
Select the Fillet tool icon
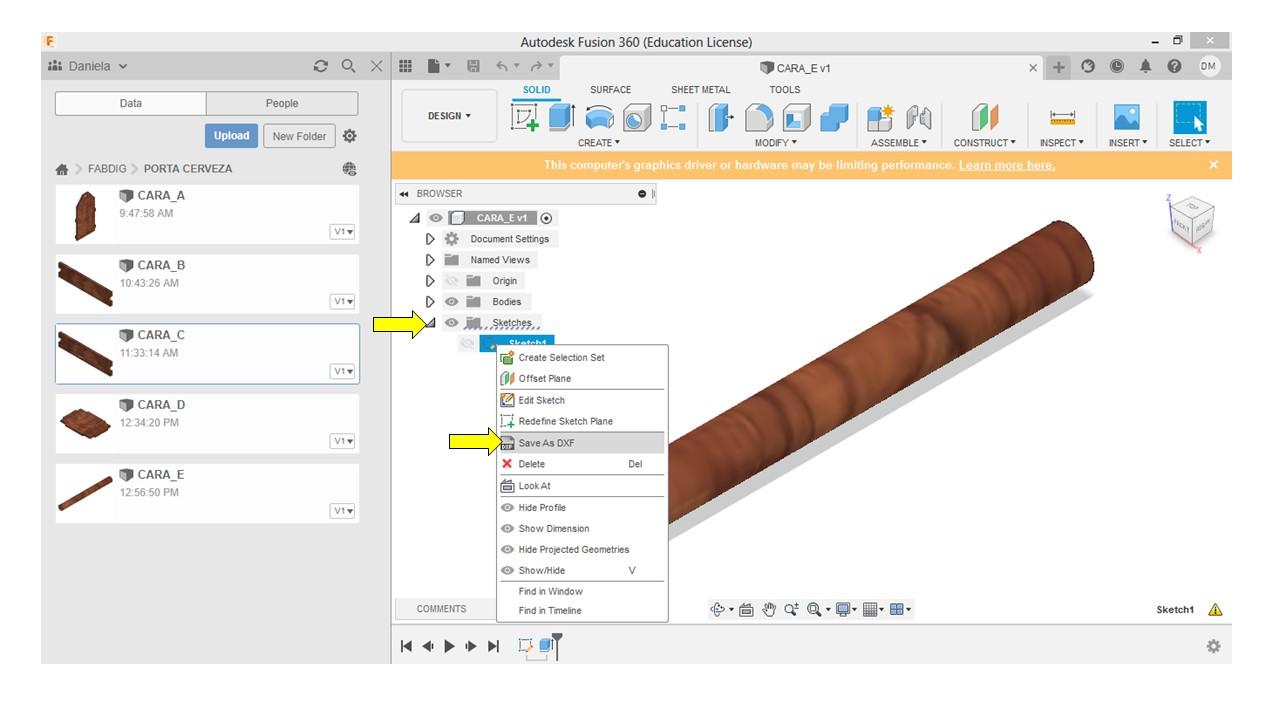759,118
